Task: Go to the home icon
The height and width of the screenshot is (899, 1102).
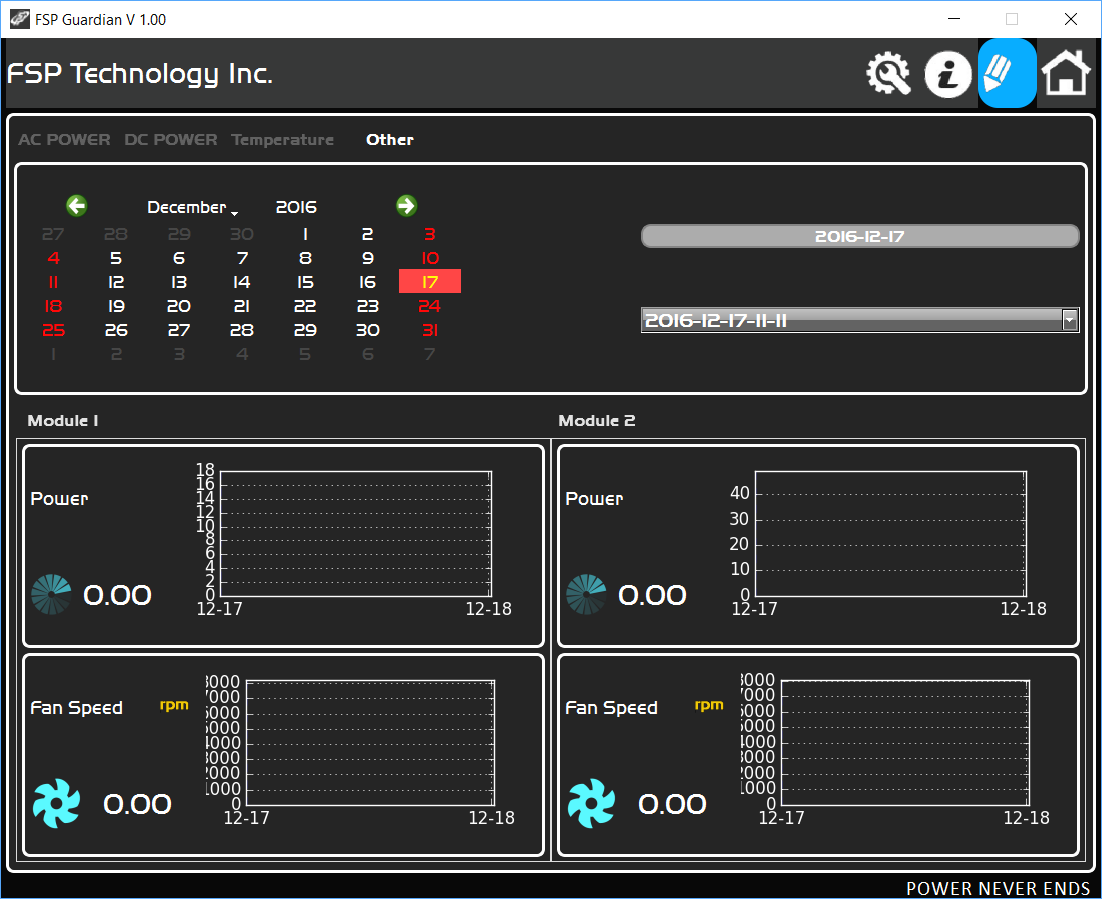Action: click(x=1065, y=72)
